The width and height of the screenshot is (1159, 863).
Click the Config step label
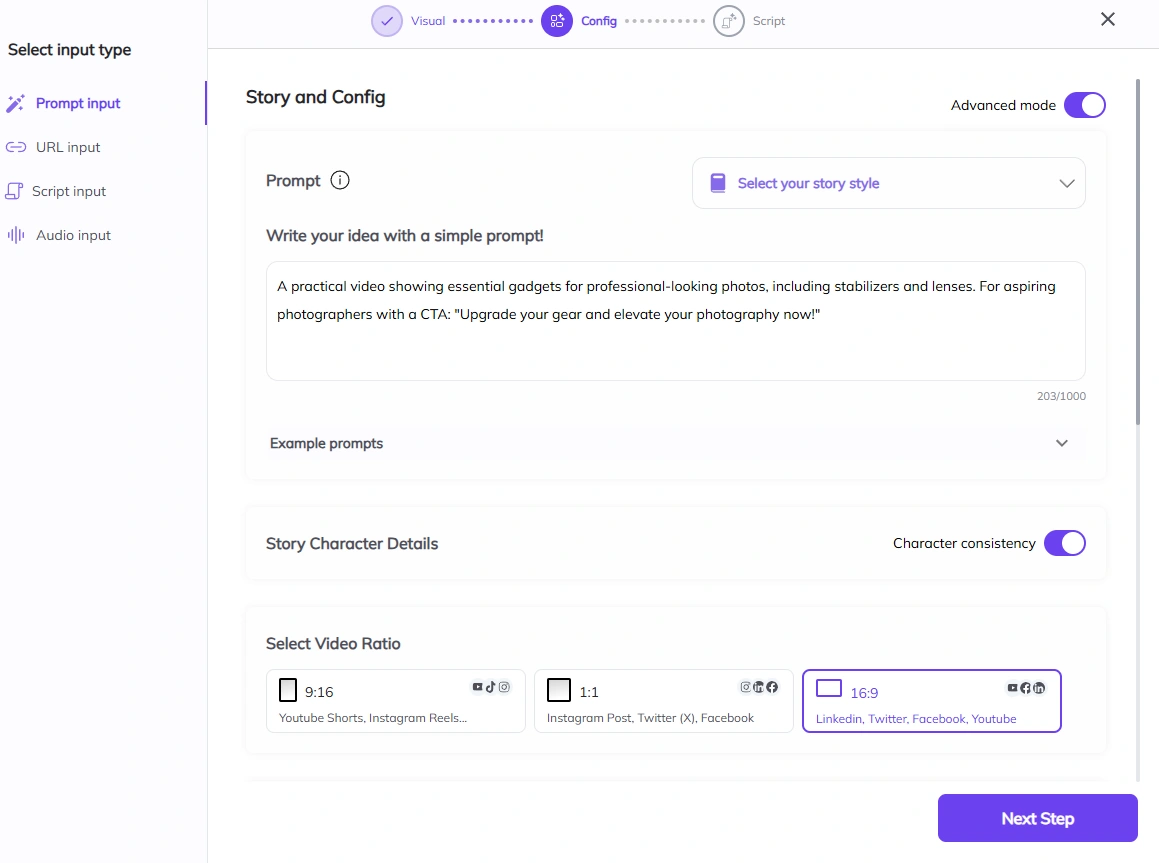599,21
